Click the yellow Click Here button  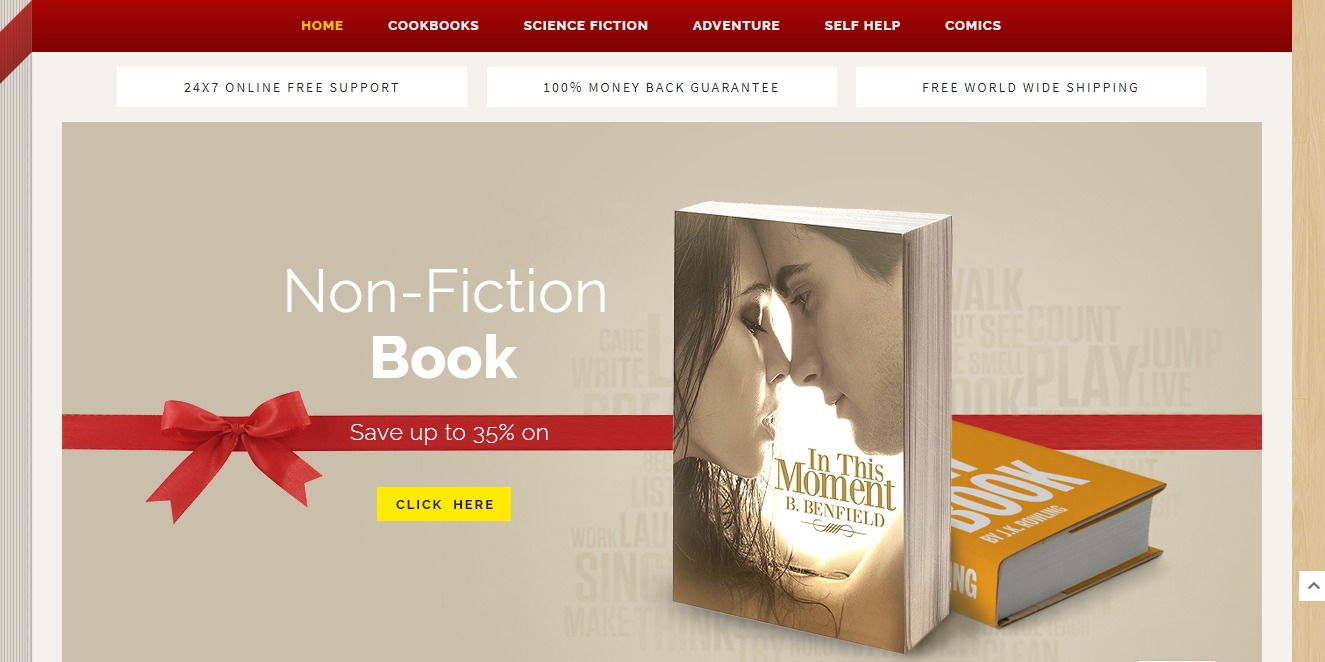[x=444, y=504]
